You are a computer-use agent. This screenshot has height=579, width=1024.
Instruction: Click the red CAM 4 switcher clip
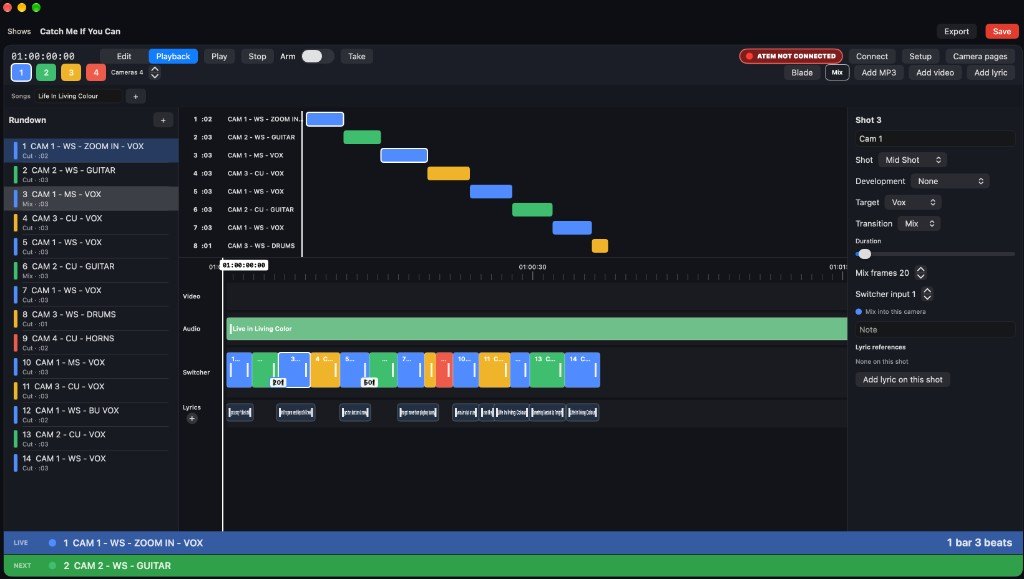(x=444, y=370)
